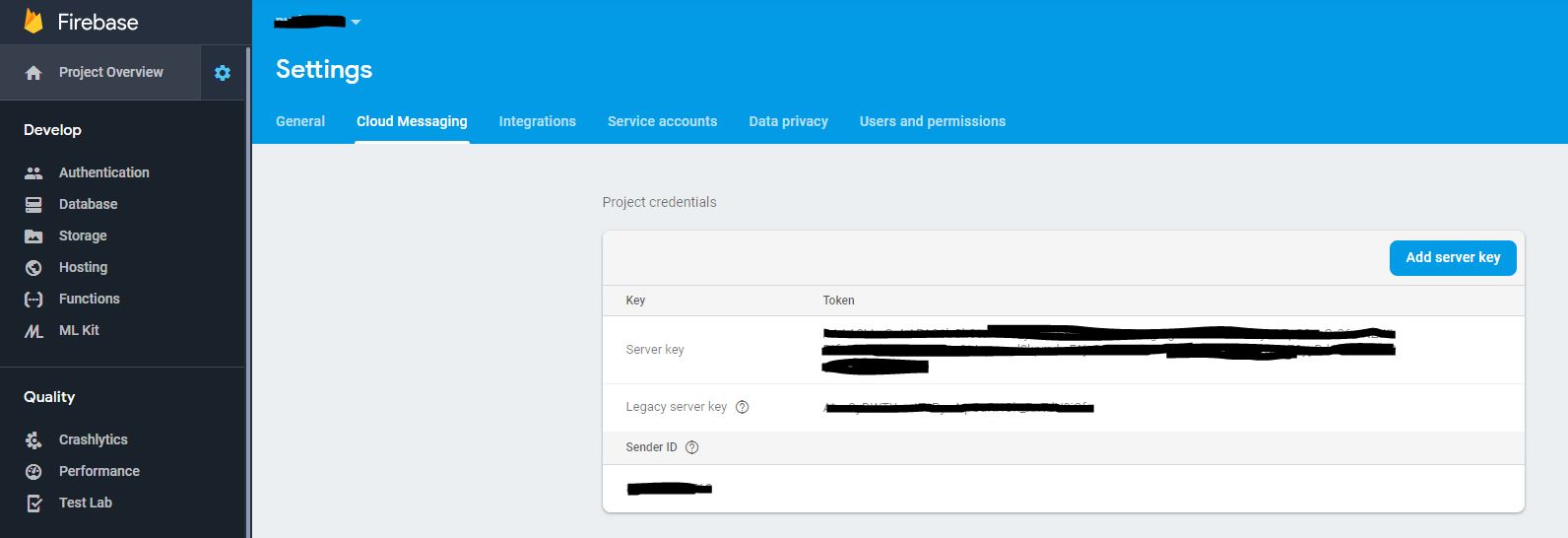Open the Integrations tab

[x=538, y=121]
